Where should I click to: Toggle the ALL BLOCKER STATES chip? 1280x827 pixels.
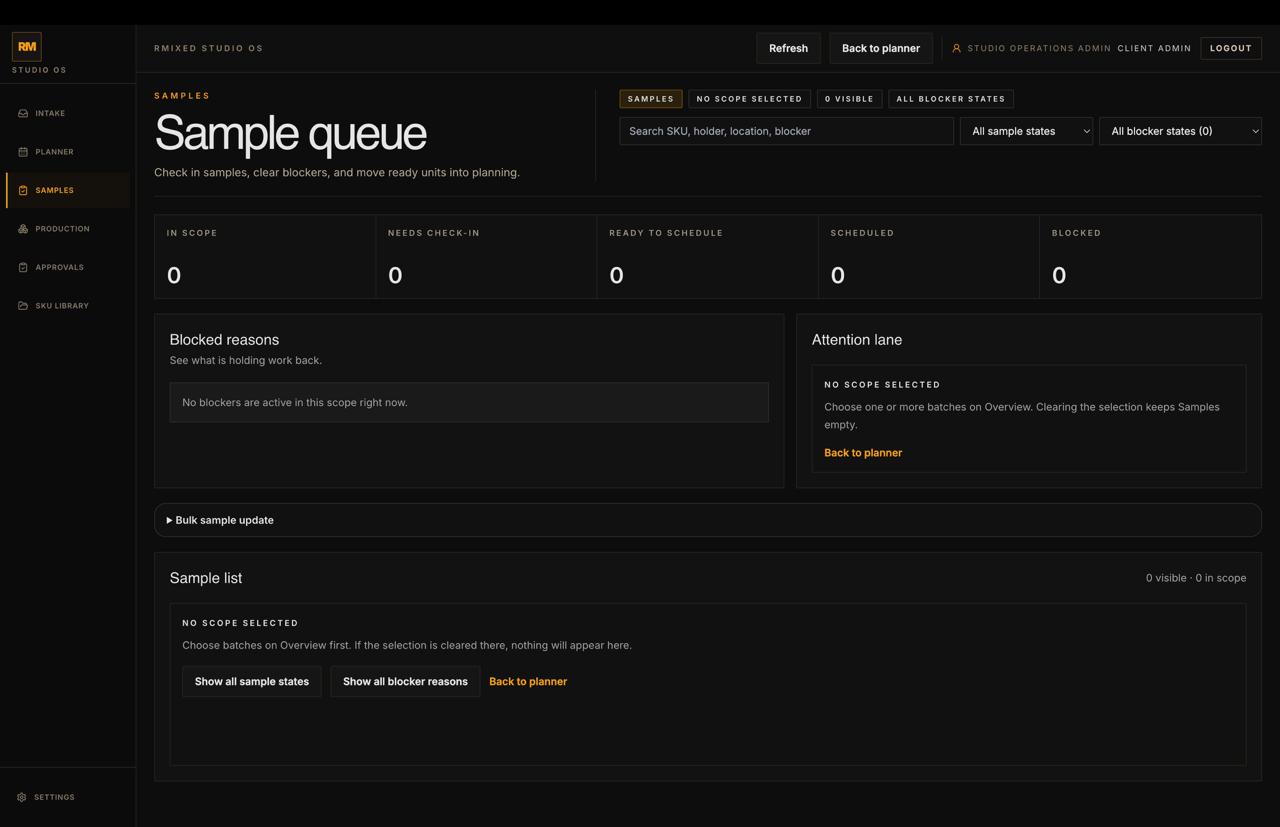tap(950, 98)
